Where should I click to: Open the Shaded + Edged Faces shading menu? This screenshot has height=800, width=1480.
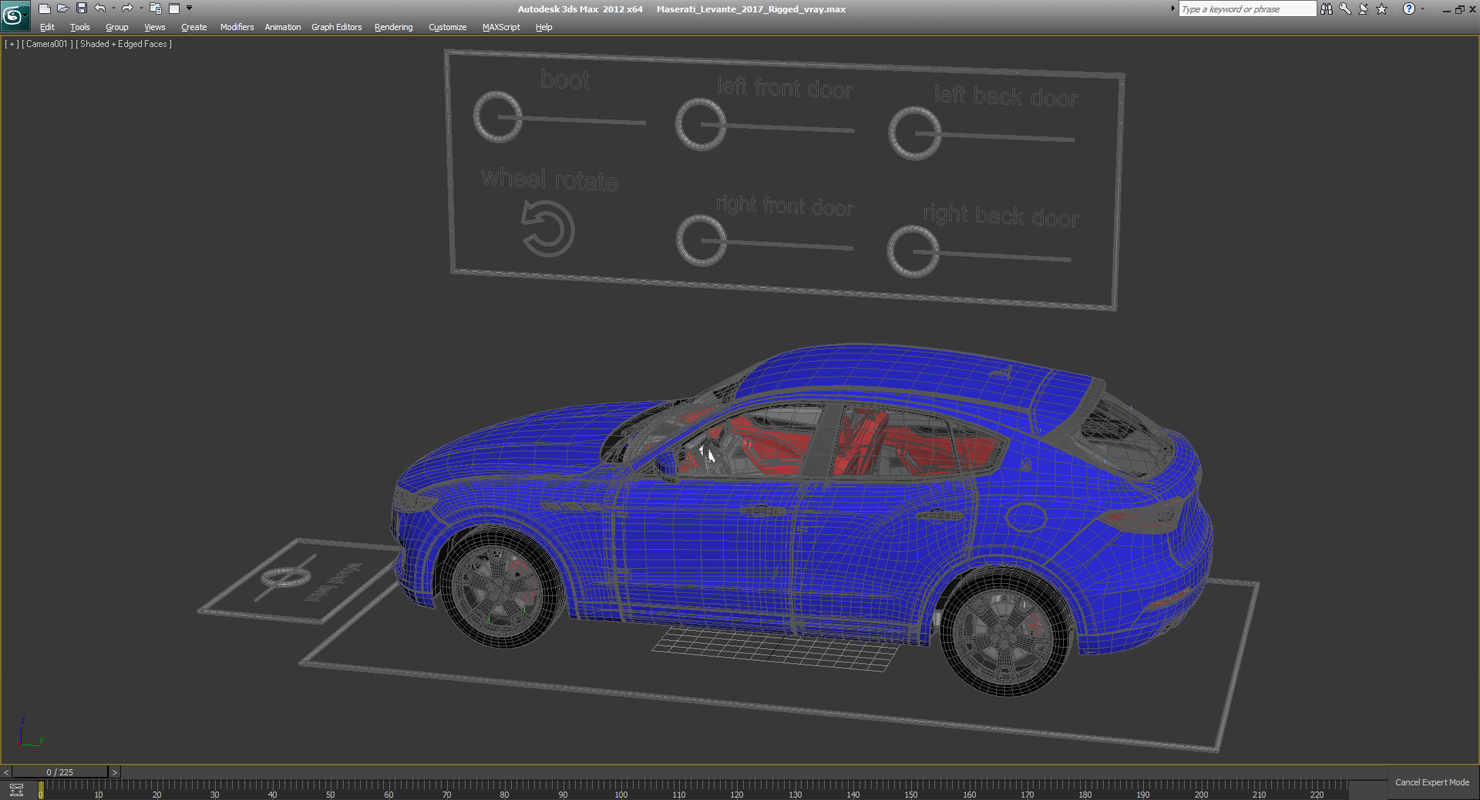tap(124, 44)
